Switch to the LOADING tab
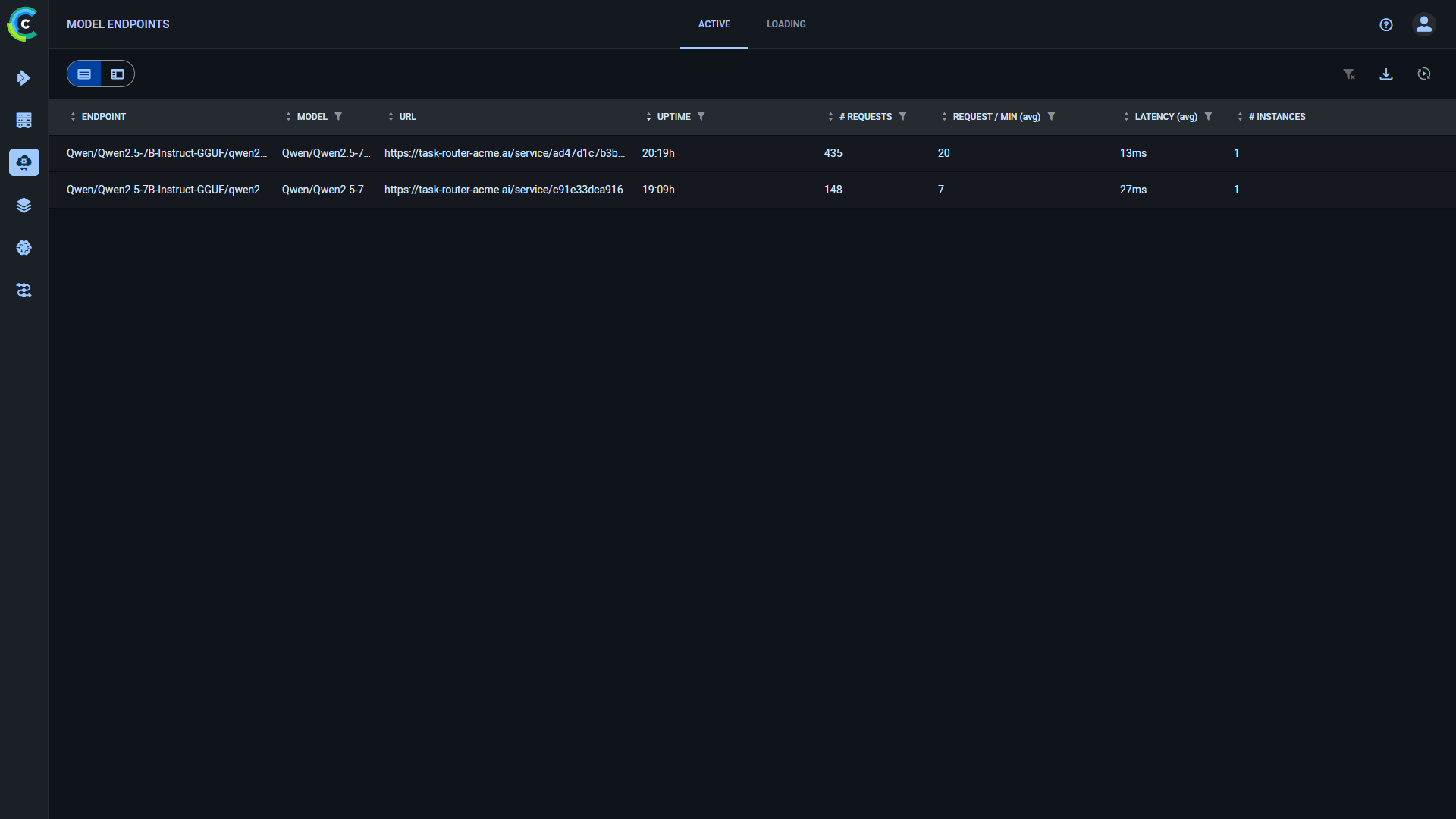This screenshot has height=819, width=1456. click(786, 24)
